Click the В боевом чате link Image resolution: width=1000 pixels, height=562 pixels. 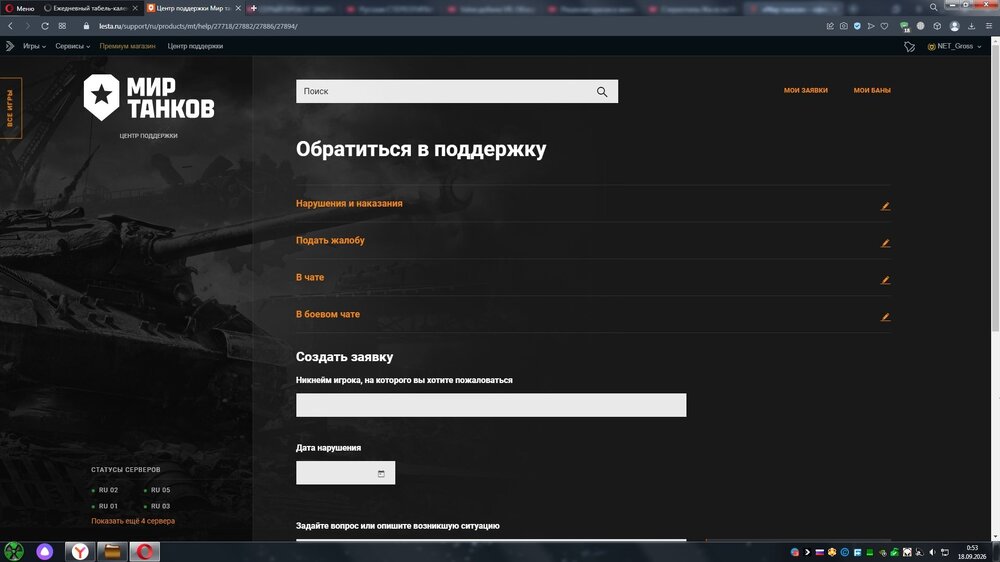(x=328, y=314)
